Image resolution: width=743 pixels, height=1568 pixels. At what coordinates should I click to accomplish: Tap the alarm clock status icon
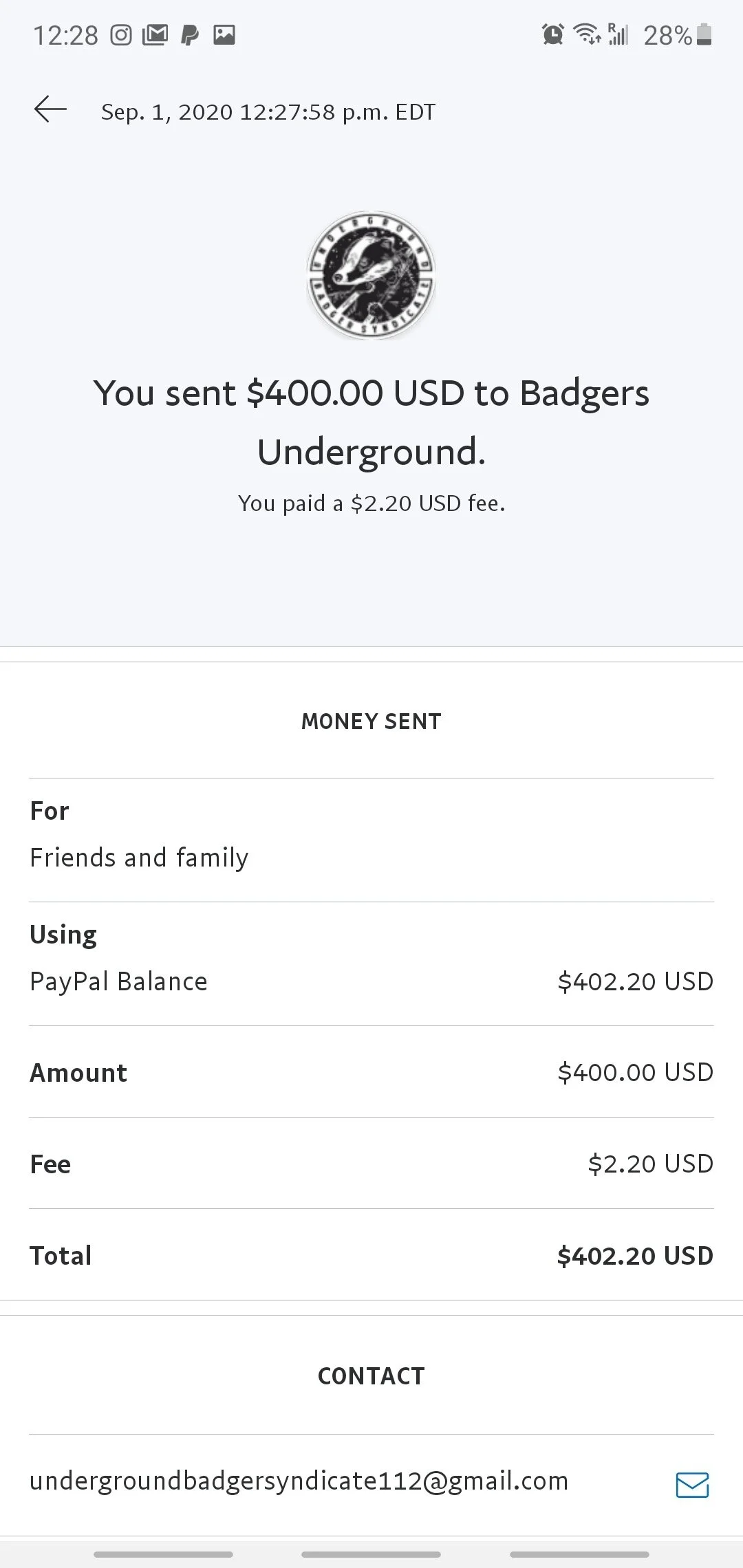tap(553, 34)
